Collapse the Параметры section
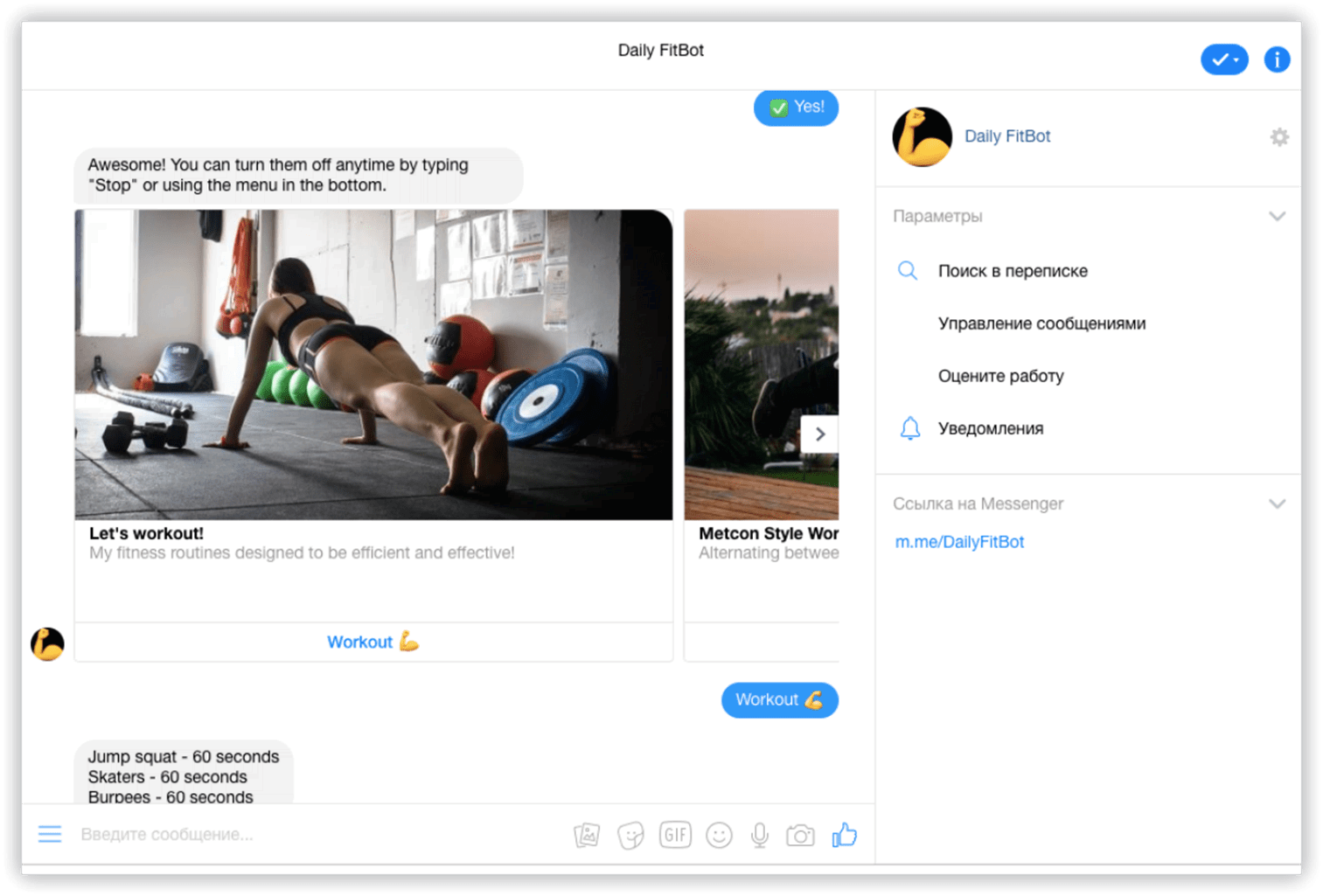1323x896 pixels. pyautogui.click(x=1277, y=216)
